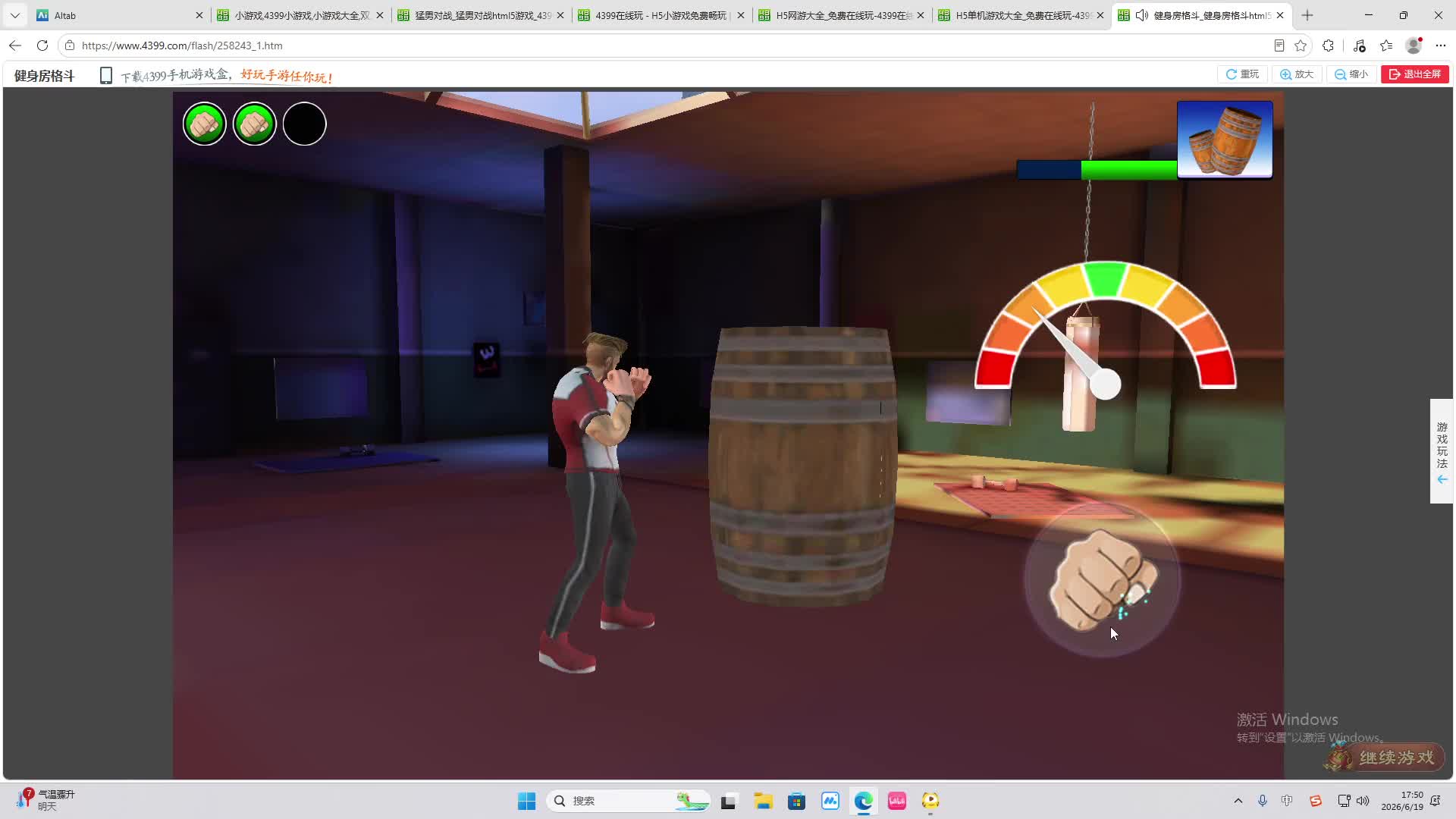Open Microsoft Store from the taskbar

click(796, 801)
